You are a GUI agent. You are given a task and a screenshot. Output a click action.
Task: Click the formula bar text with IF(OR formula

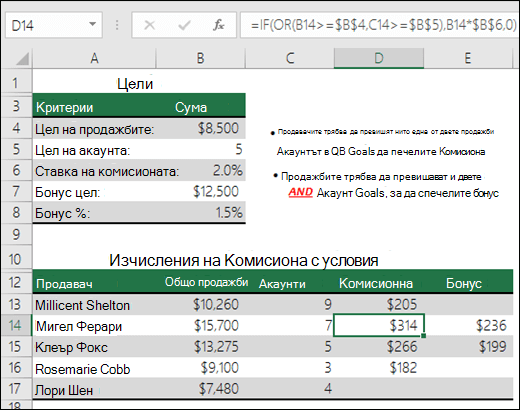coord(383,25)
